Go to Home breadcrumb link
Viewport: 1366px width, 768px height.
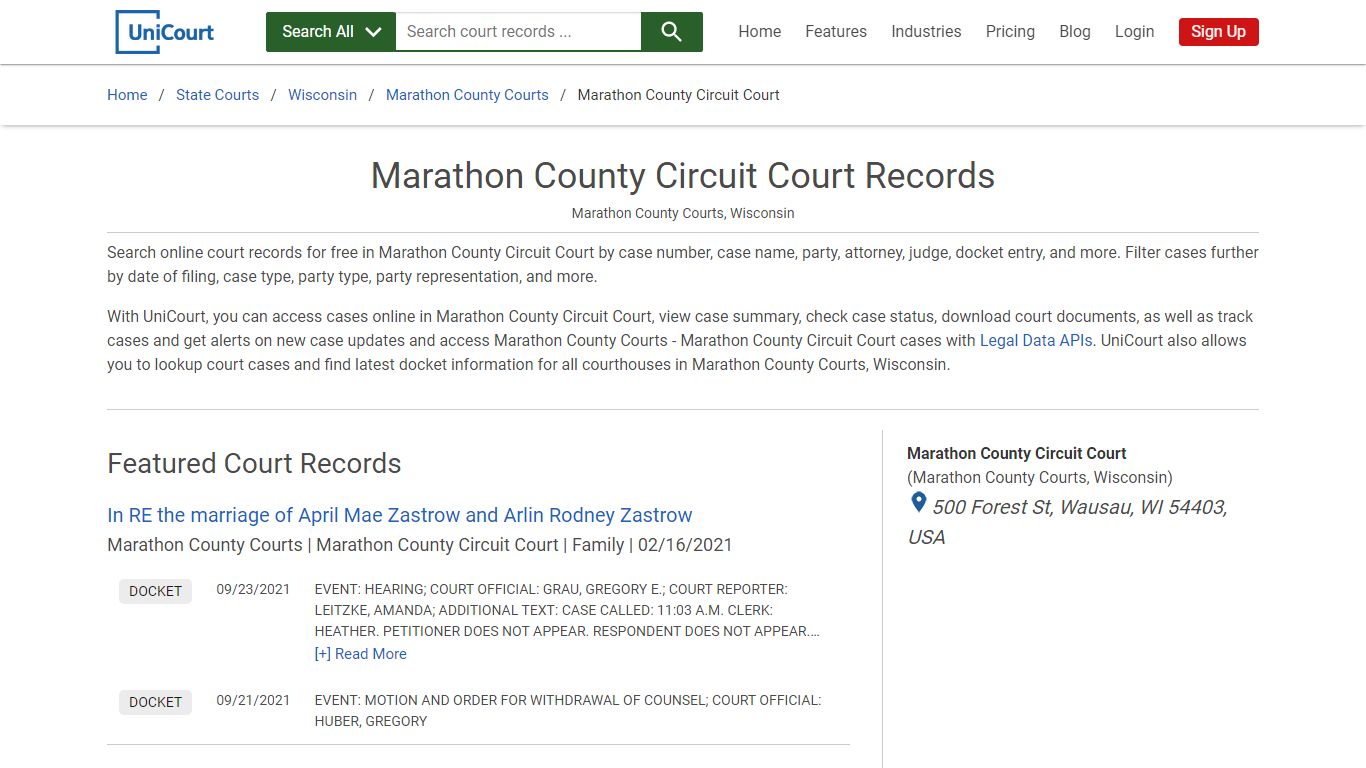pyautogui.click(x=127, y=95)
